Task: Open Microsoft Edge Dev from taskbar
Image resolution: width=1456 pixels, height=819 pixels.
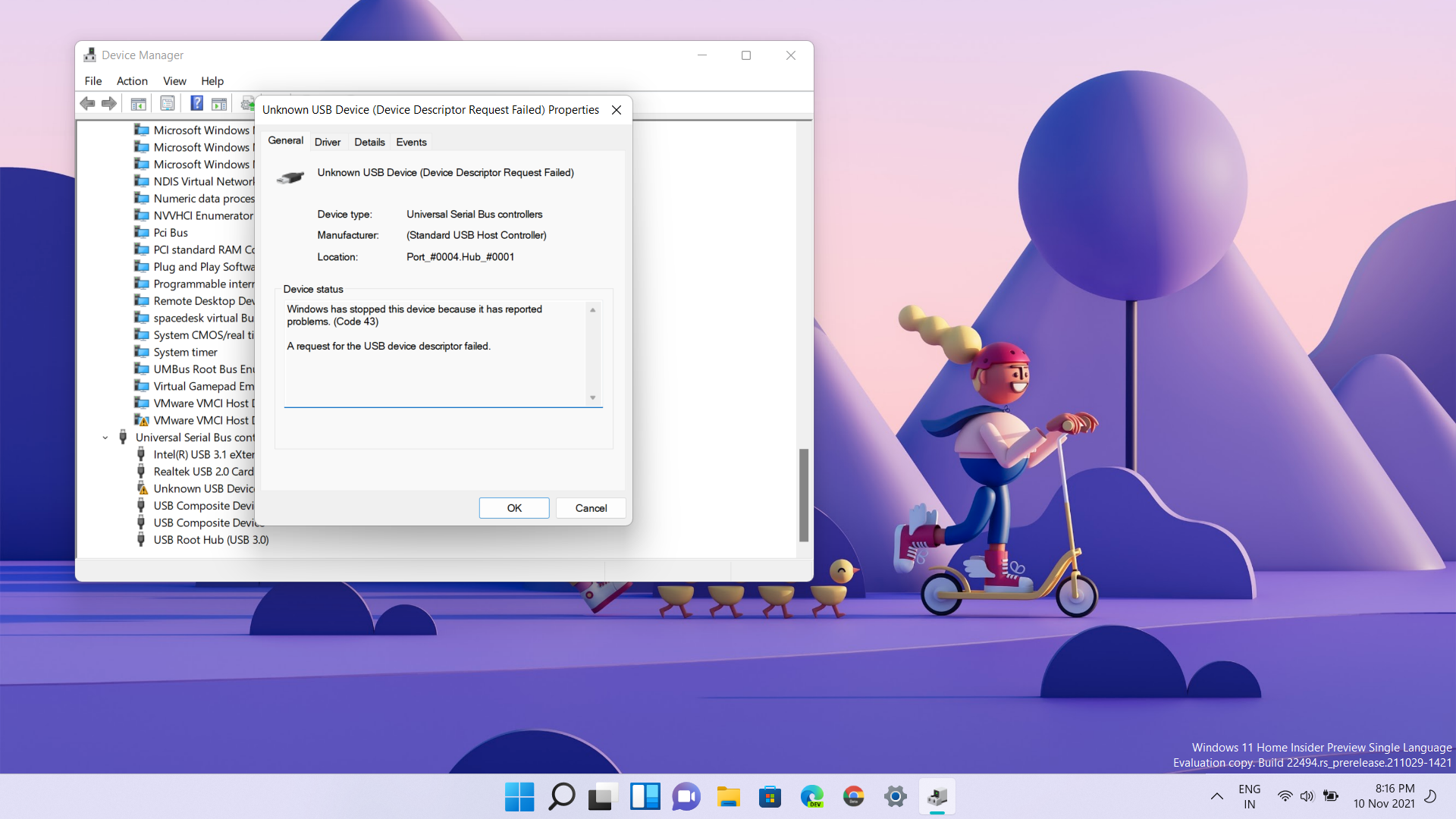Action: (x=811, y=796)
